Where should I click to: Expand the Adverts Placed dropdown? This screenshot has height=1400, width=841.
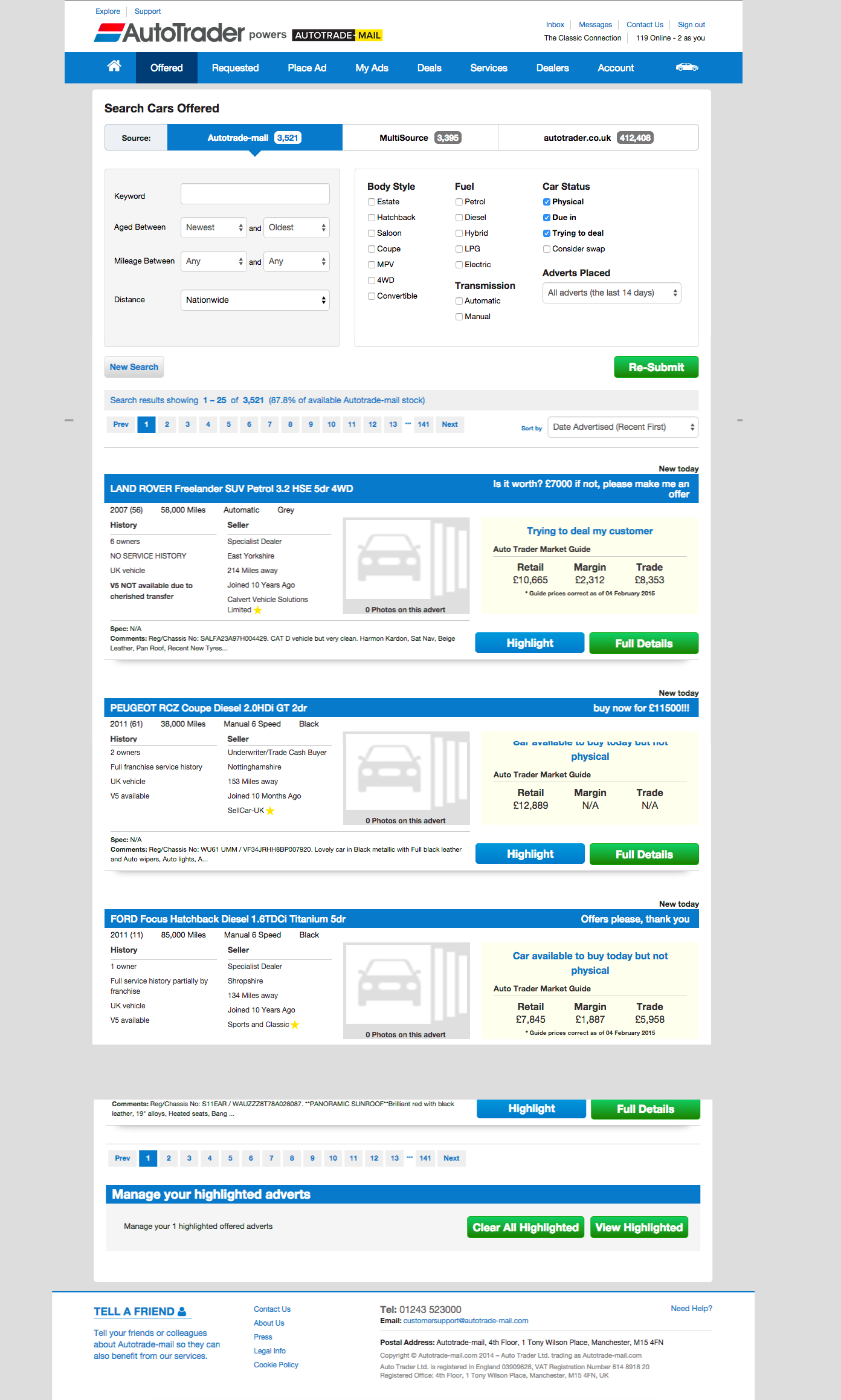coord(611,293)
